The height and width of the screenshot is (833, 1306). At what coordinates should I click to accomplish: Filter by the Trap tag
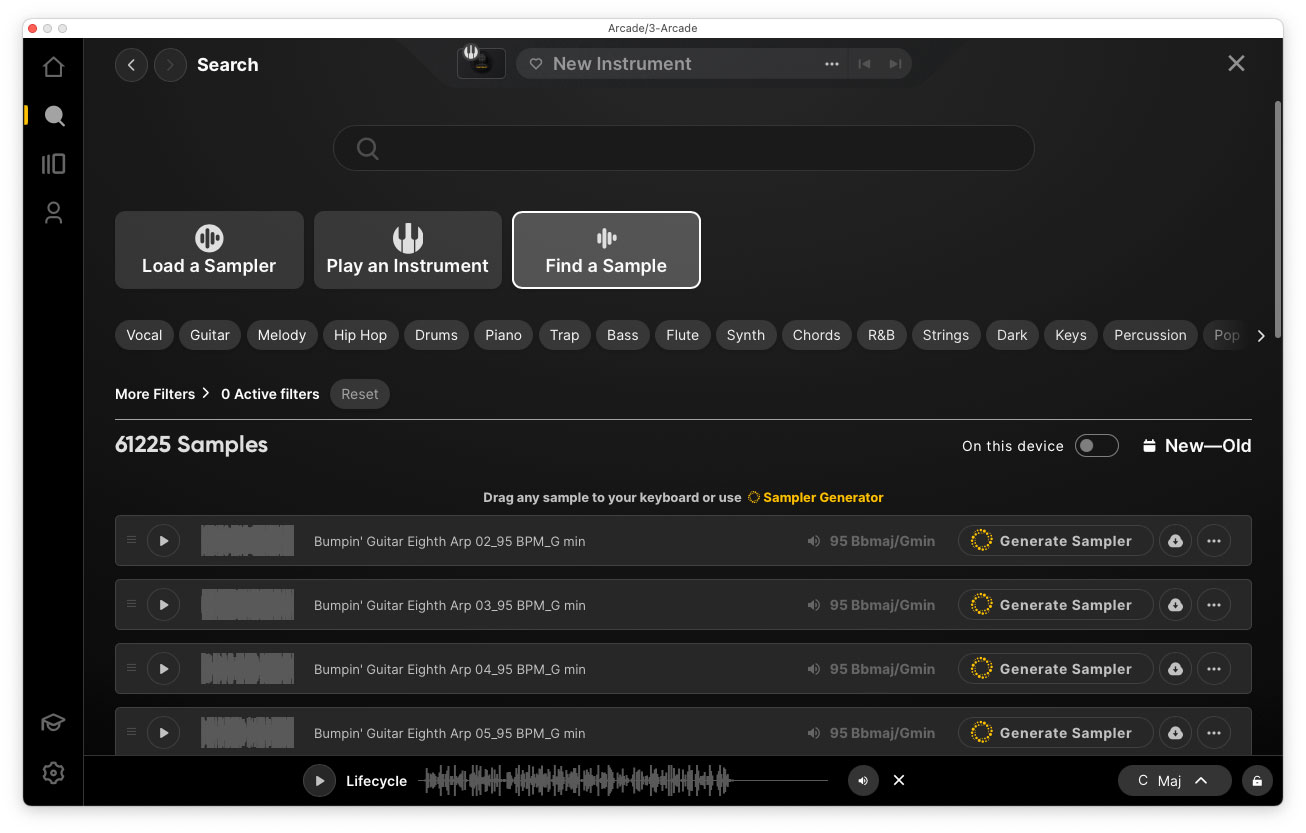[x=564, y=335]
